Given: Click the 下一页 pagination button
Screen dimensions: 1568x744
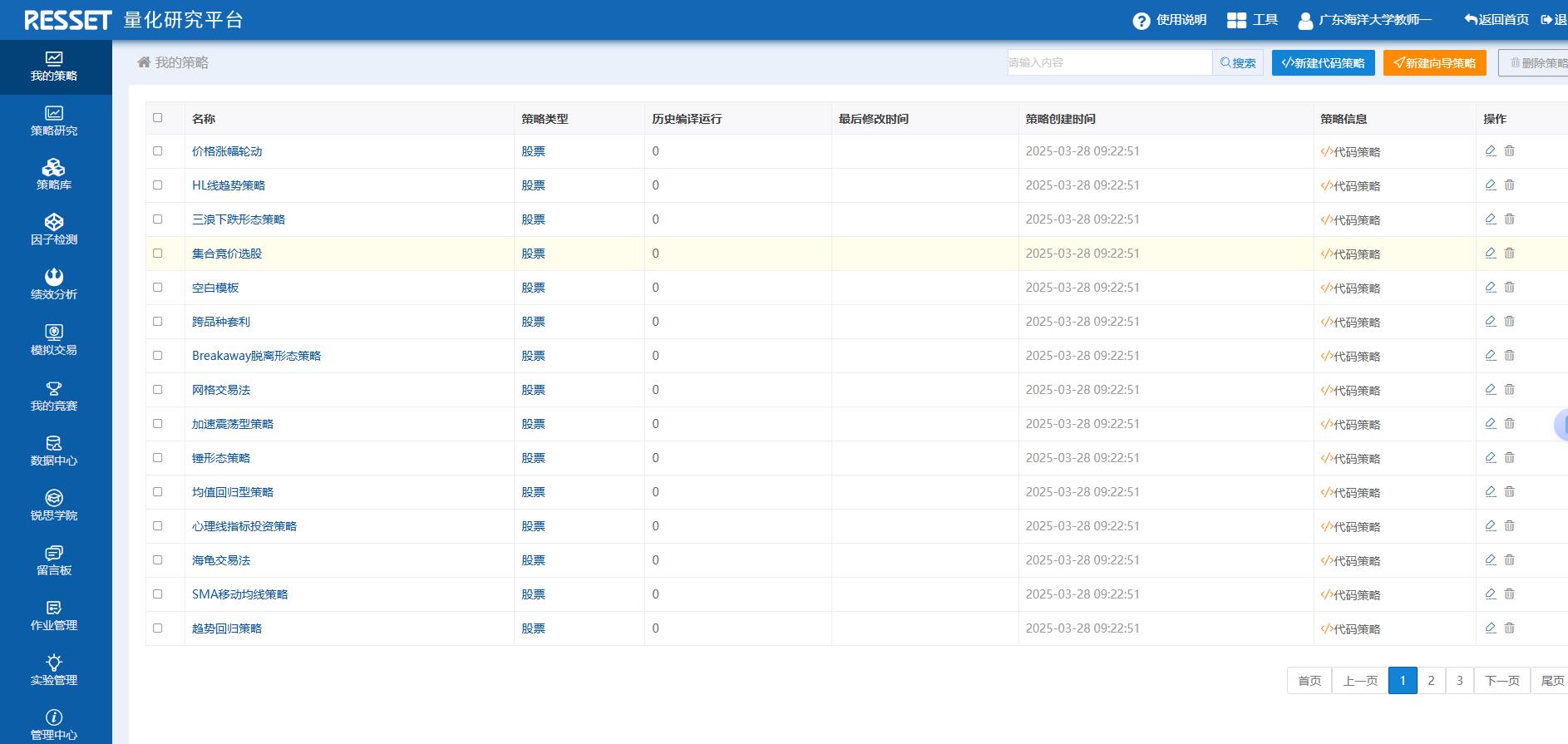Looking at the screenshot, I should pyautogui.click(x=1501, y=680).
